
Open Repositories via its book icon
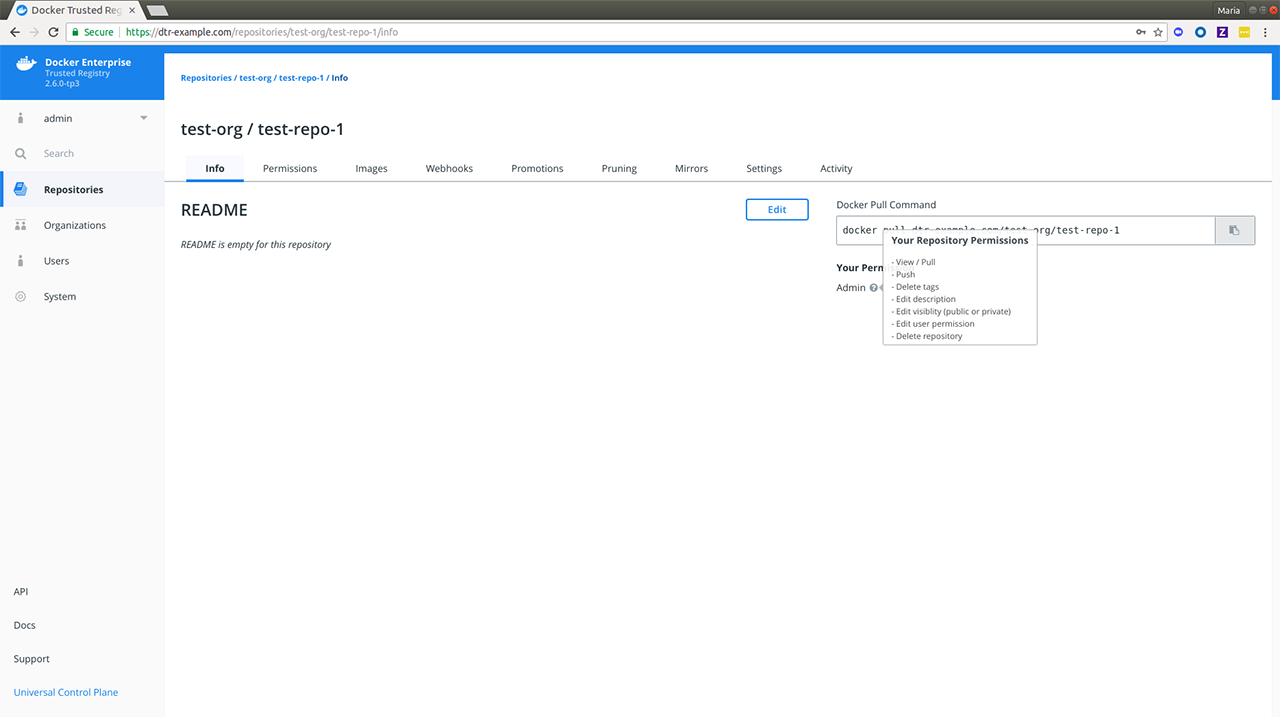click(x=21, y=190)
